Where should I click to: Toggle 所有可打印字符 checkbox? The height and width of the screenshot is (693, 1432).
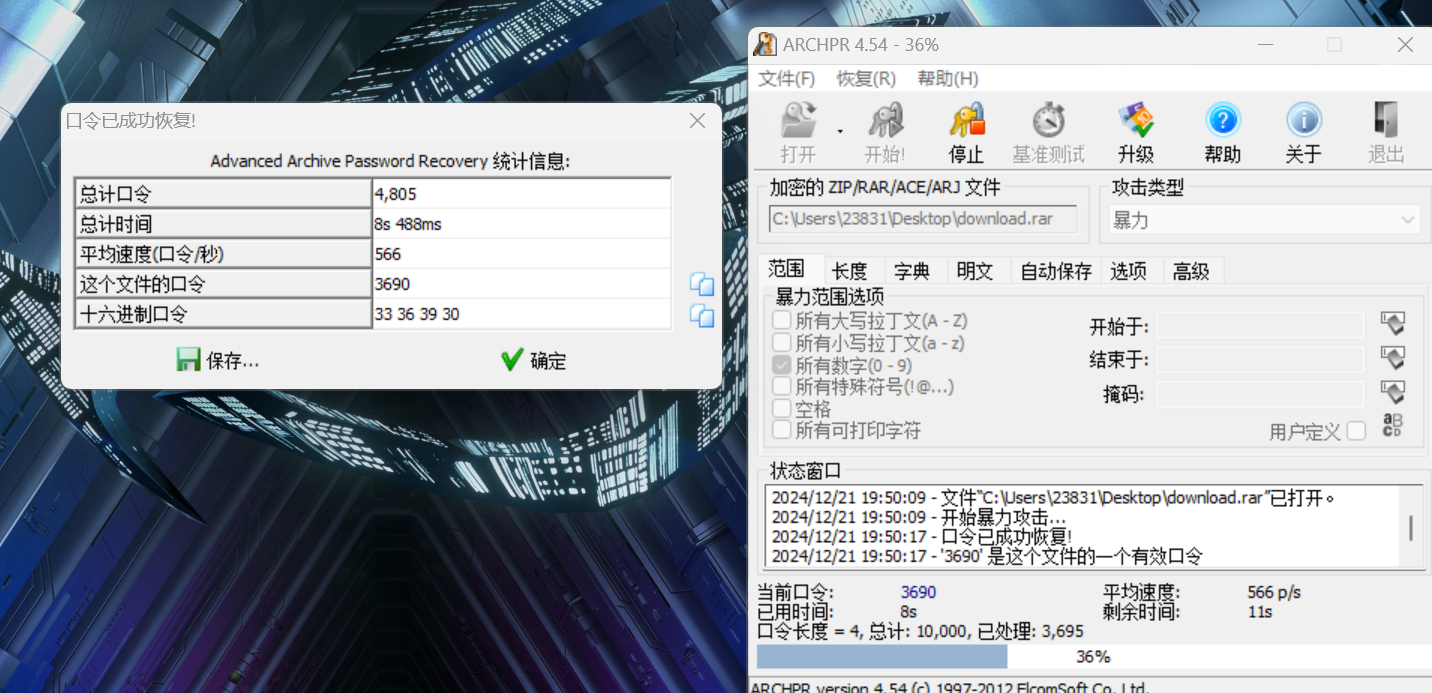coord(781,430)
